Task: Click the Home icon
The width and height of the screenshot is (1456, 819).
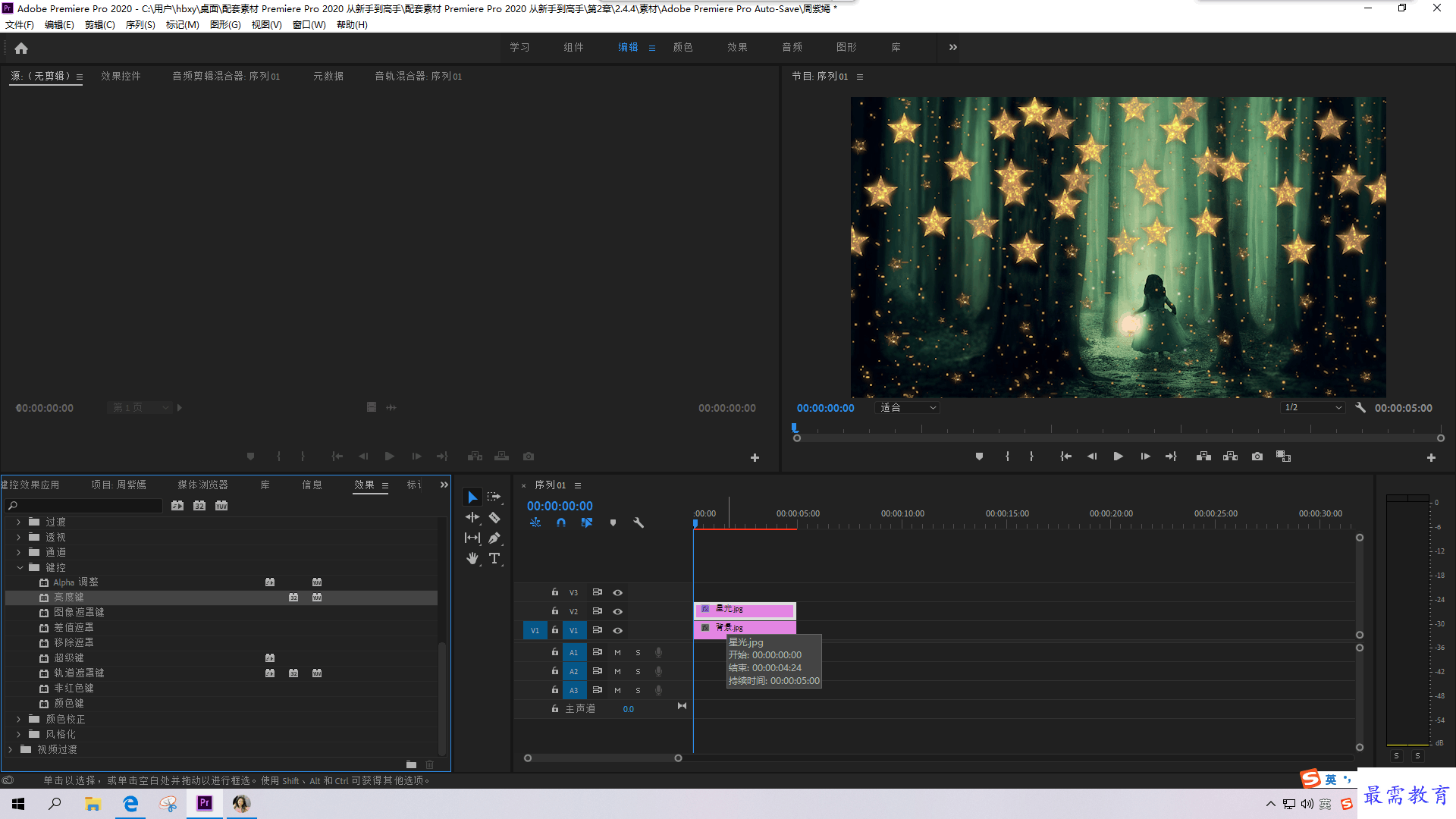Action: [x=21, y=48]
